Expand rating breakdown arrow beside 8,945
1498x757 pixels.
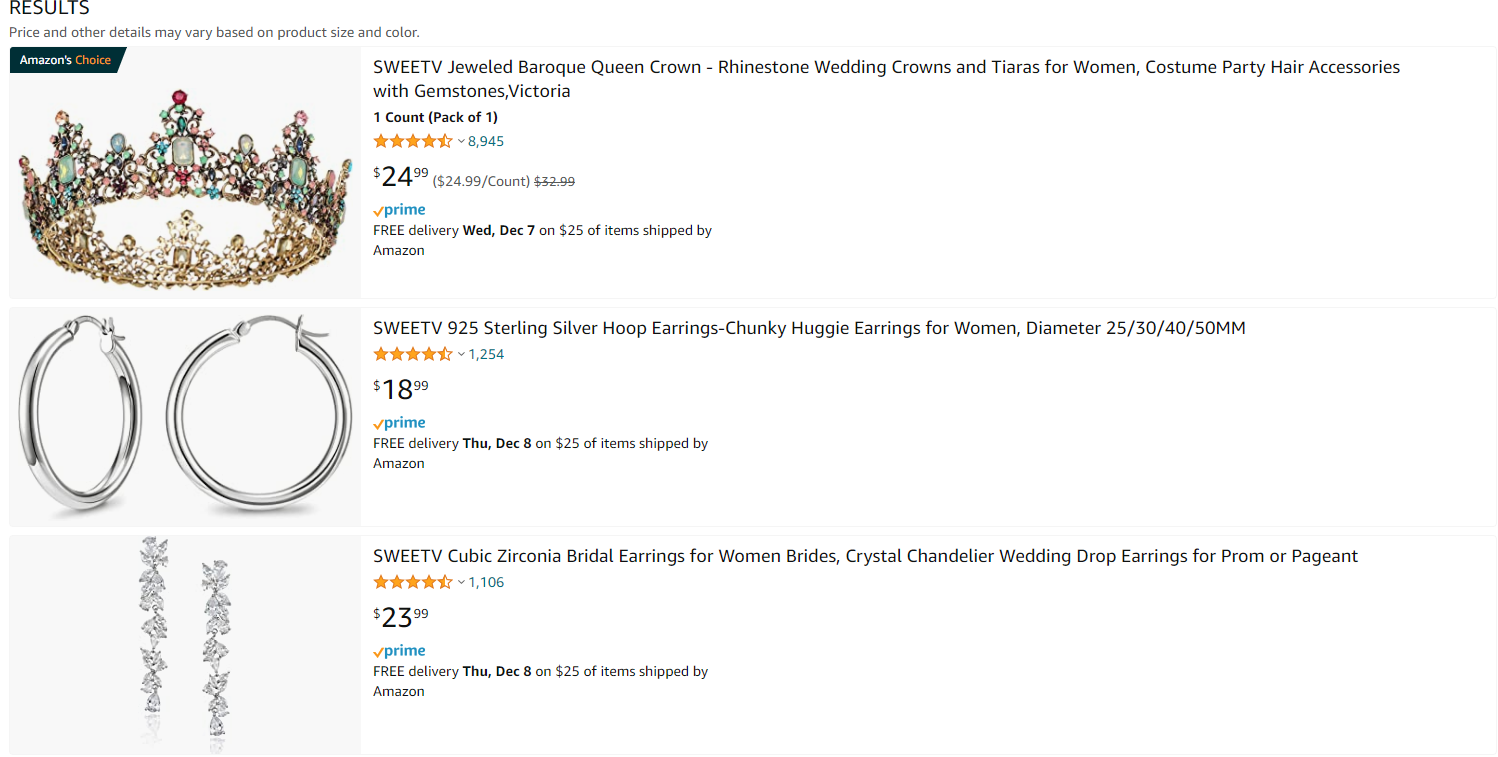(461, 142)
